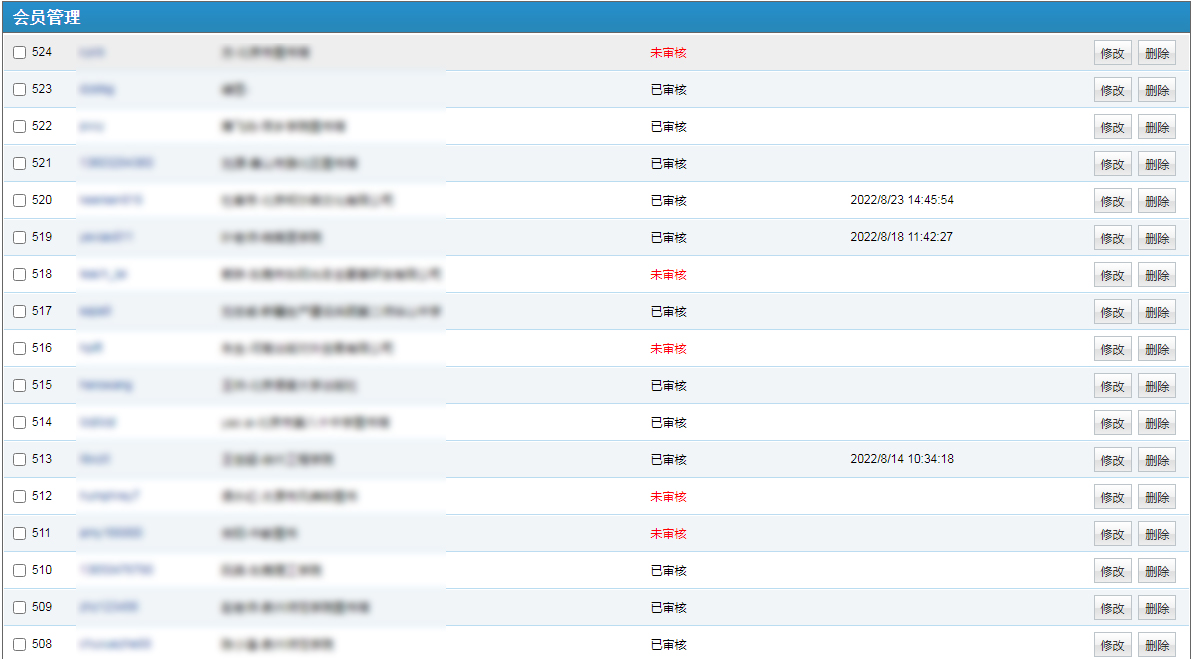Check the checkbox for member 524
Viewport: 1197px width, 659px height.
19,53
